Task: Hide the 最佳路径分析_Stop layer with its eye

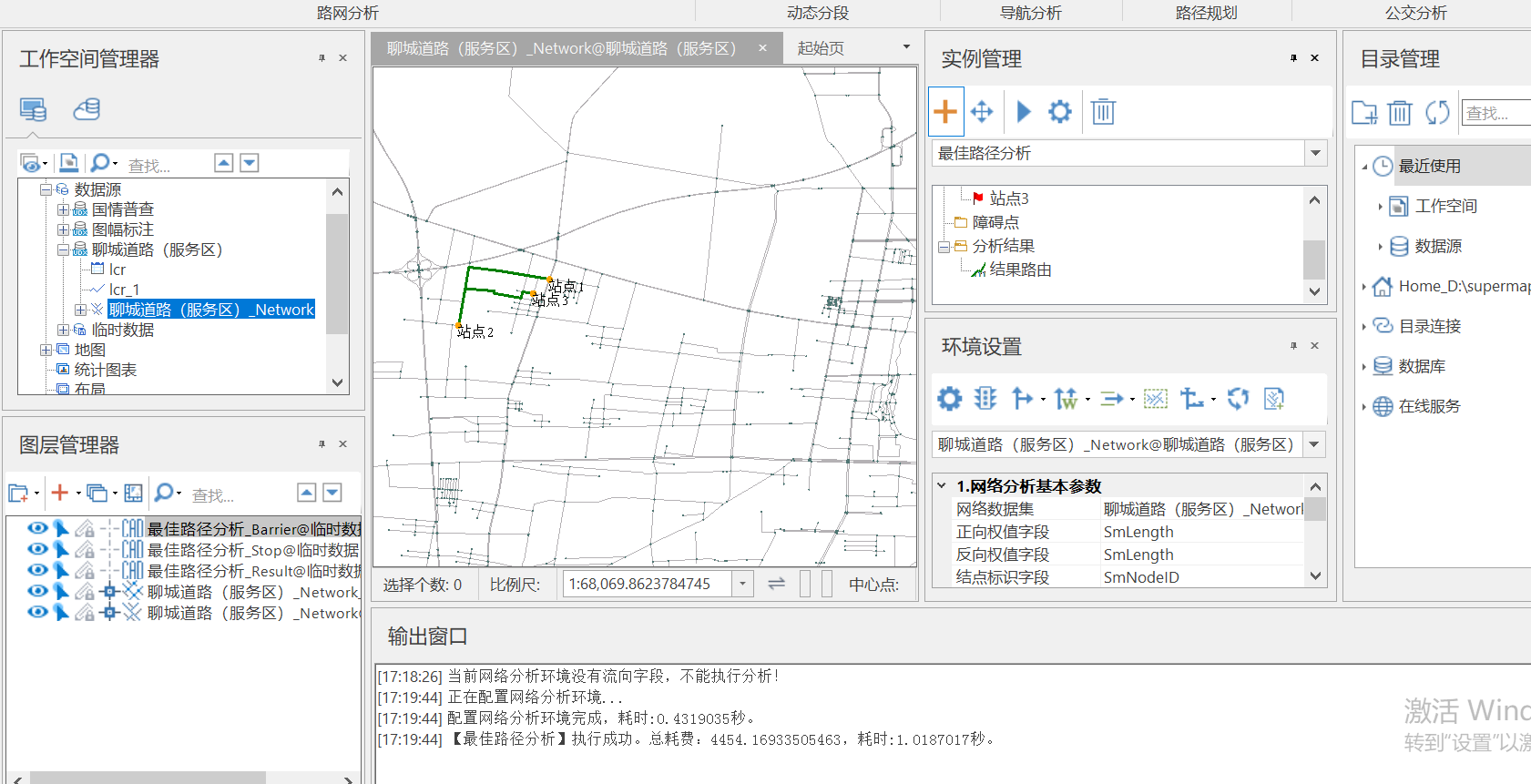Action: coord(37,549)
